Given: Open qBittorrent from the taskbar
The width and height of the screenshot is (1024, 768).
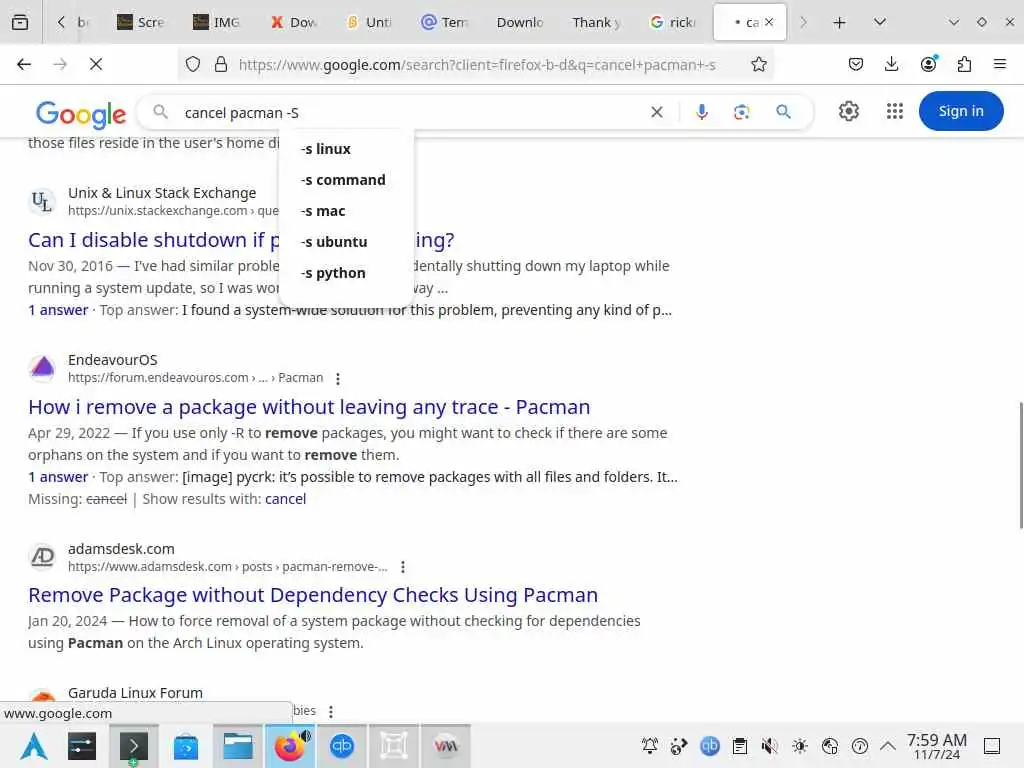Looking at the screenshot, I should (x=342, y=746).
